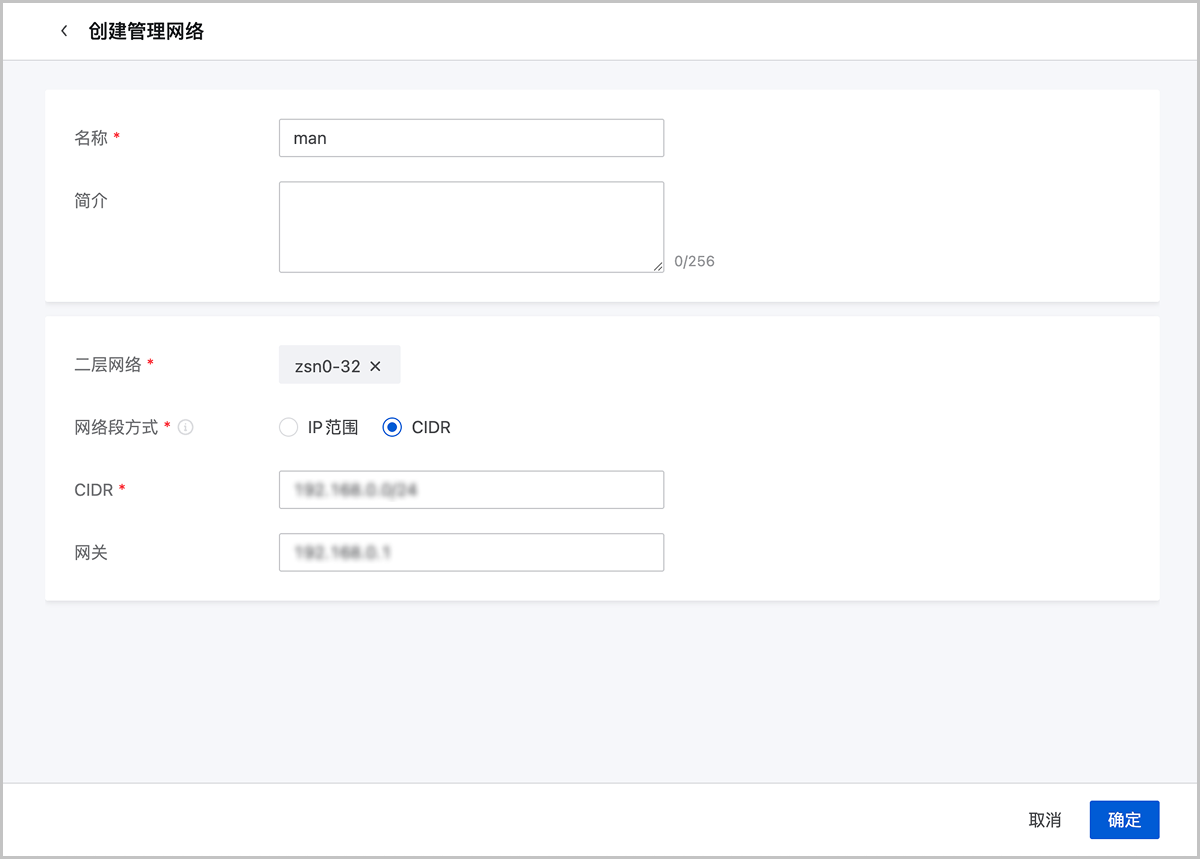Focus the 简介 description text area
The width and height of the screenshot is (1200, 859).
pyautogui.click(x=471, y=226)
